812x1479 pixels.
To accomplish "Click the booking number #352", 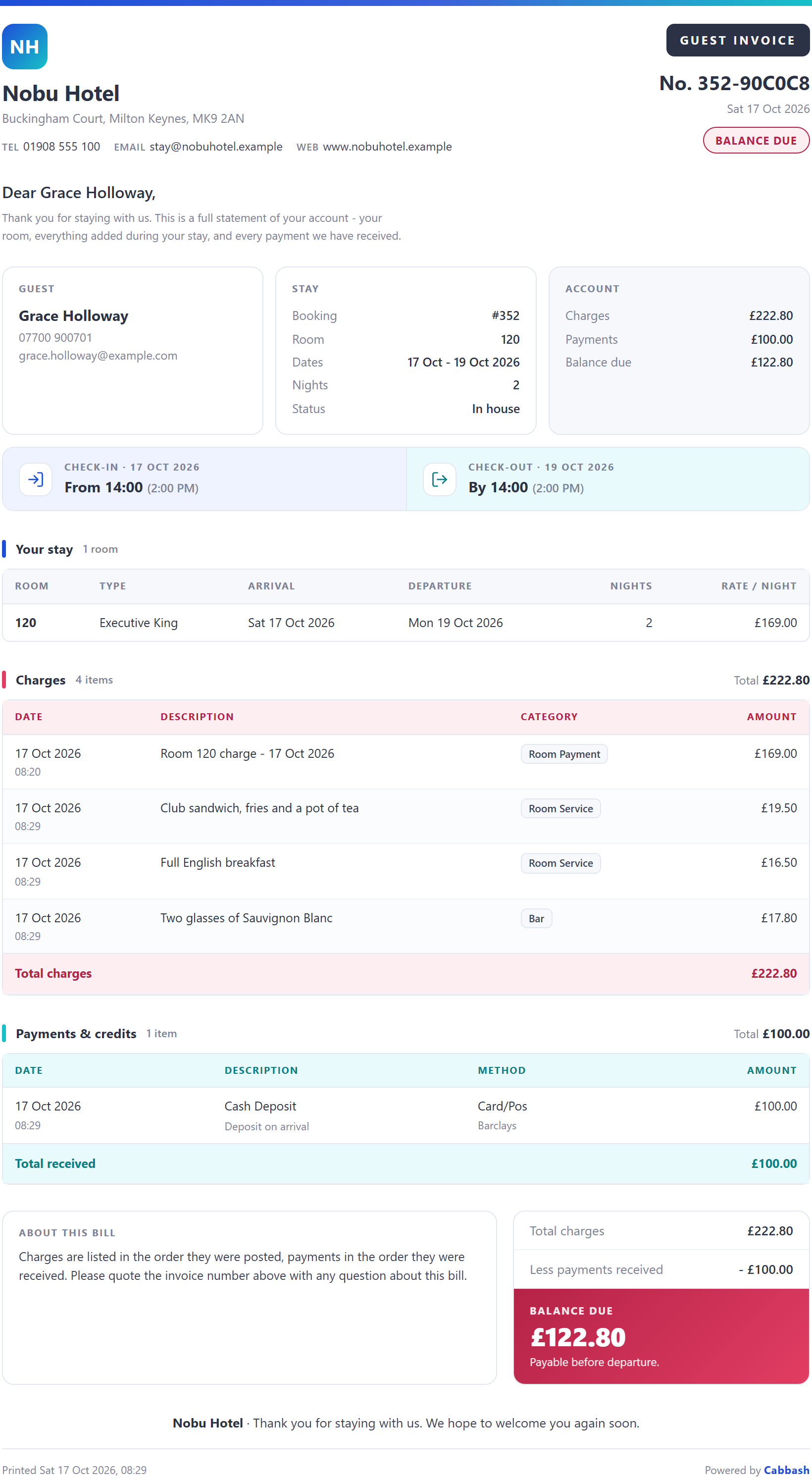I will click(505, 316).
